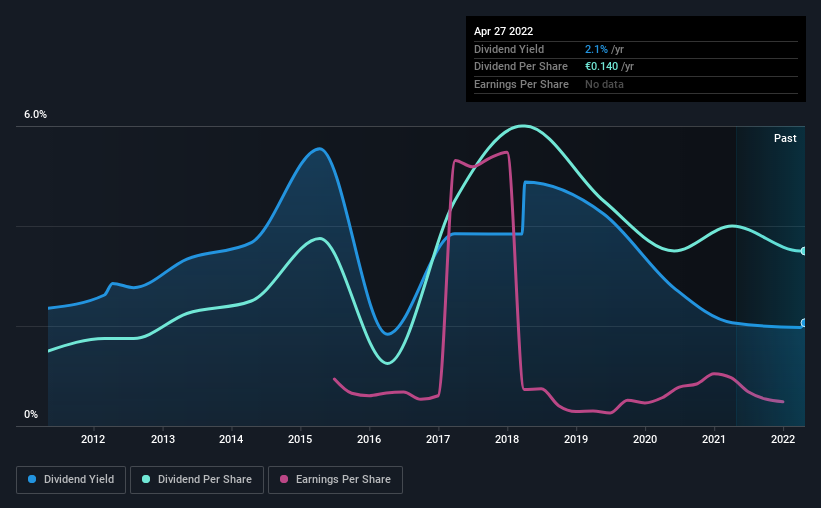
Task: Select the Dividend Per Share endpoint marker
Action: [804, 251]
